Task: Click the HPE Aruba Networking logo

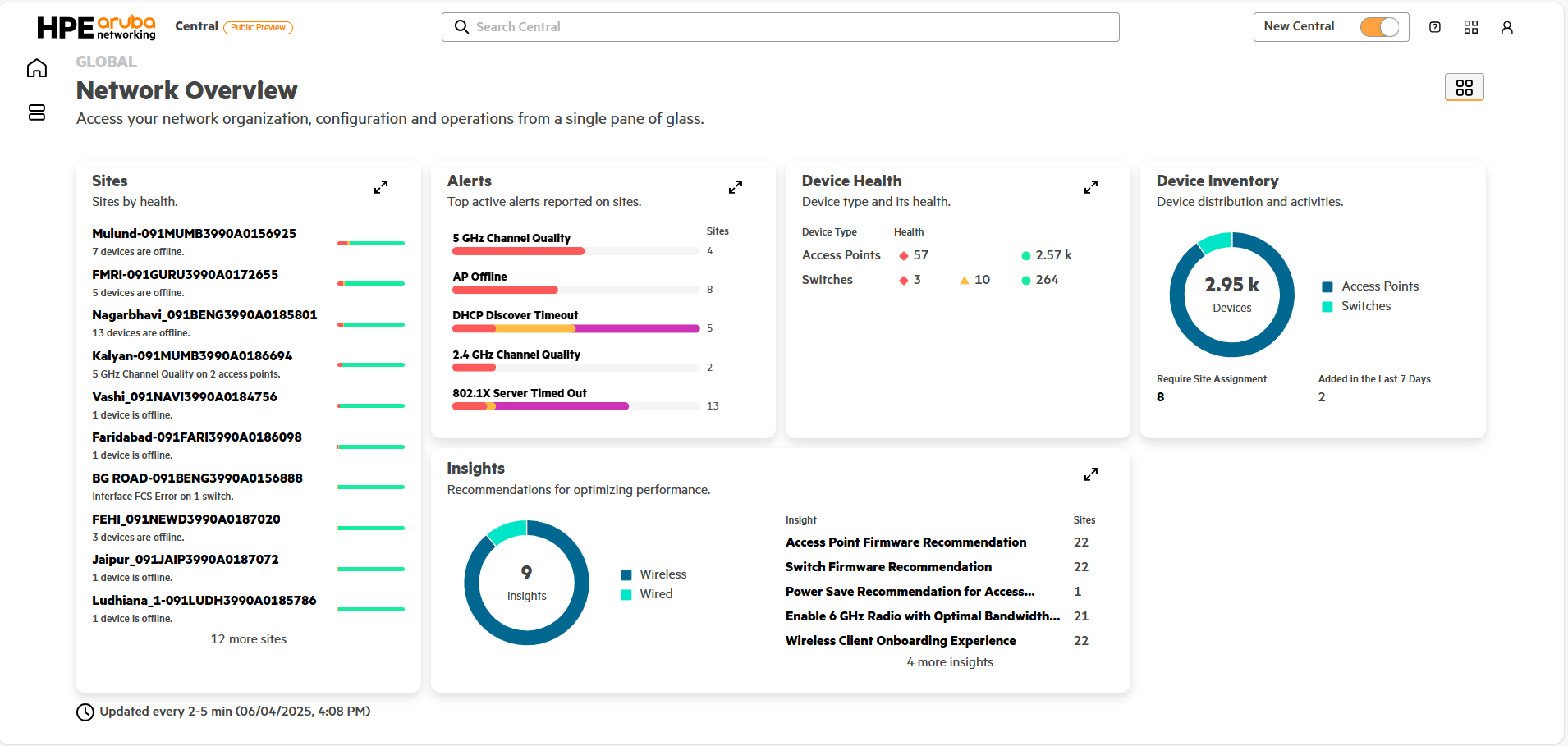Action: tap(96, 27)
